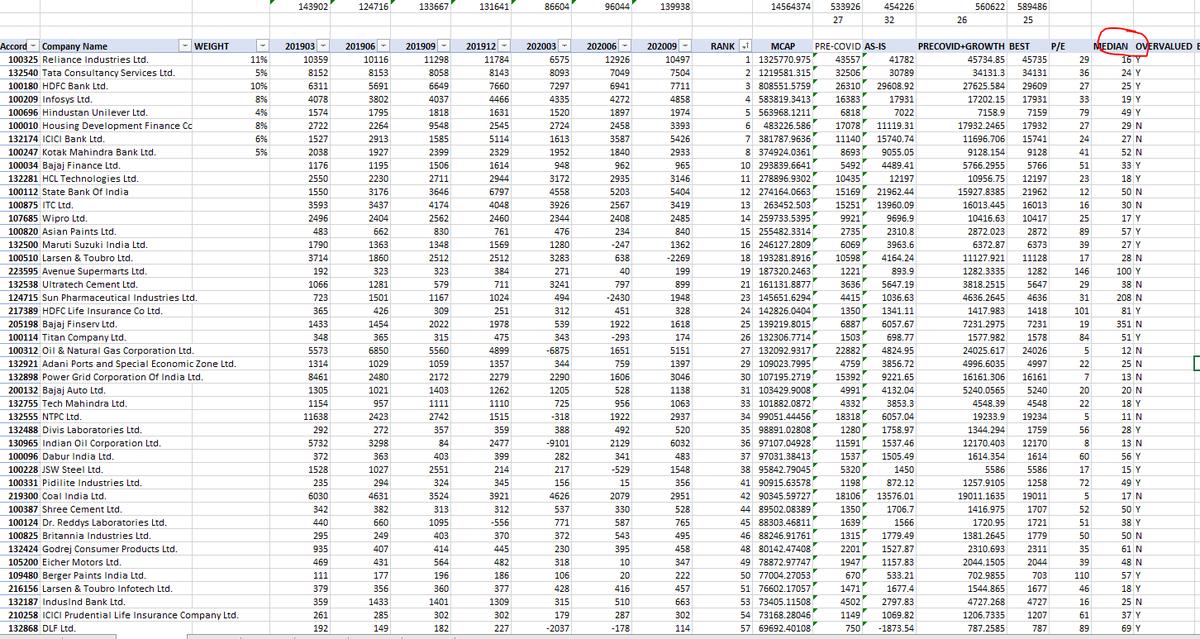Viewport: 1200px width, 639px height.
Task: Select the 143902 total above 201903
Action: click(x=301, y=6)
